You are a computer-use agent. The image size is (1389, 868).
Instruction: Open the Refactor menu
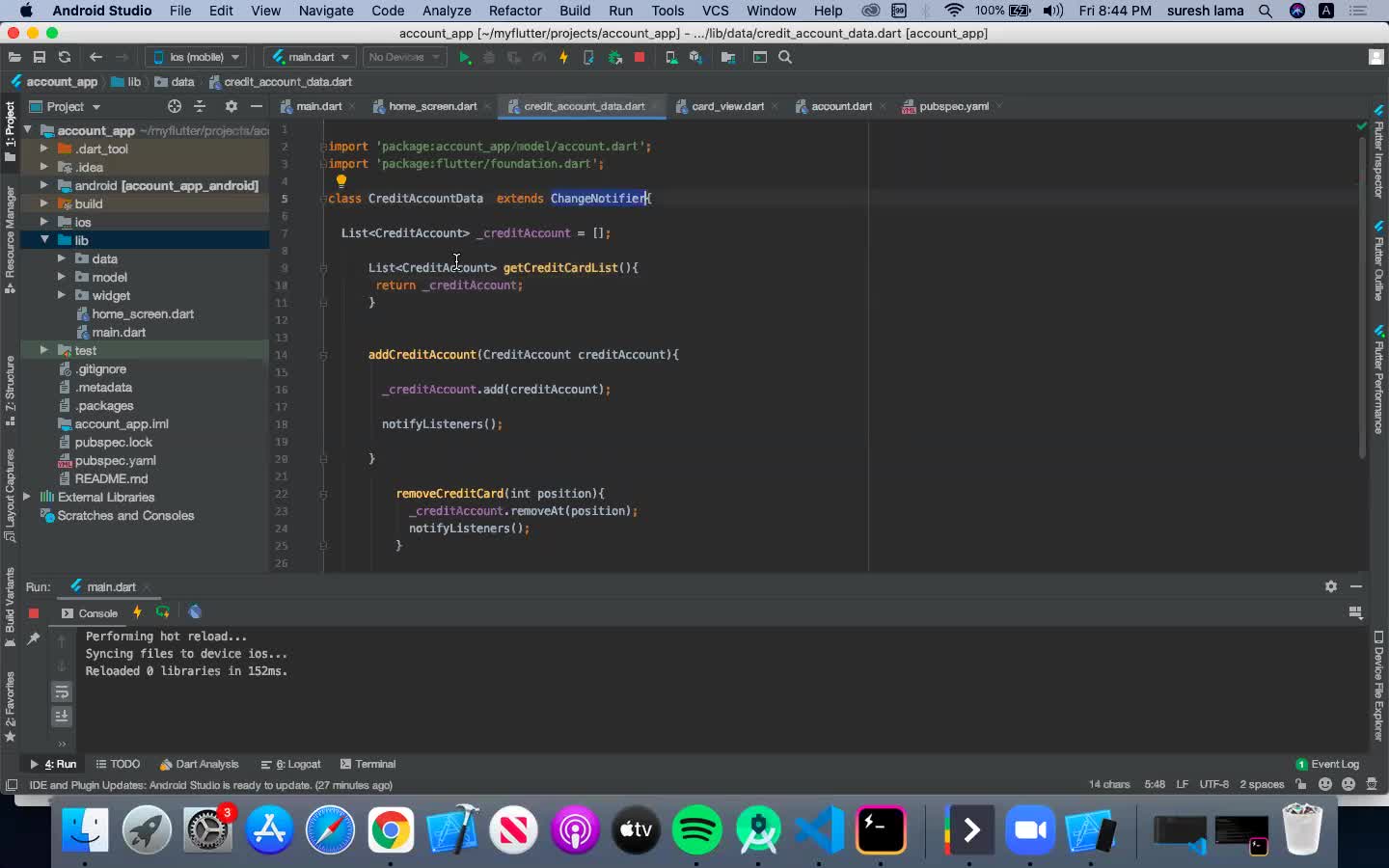click(x=515, y=11)
